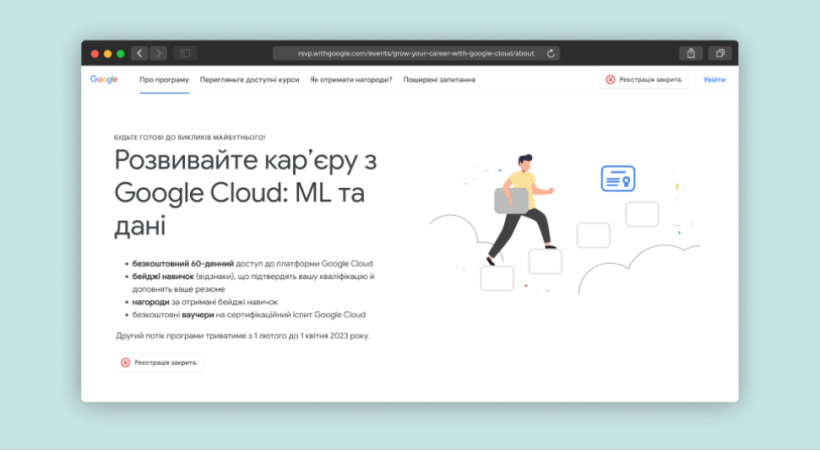Toggle the browser sidebar icon

click(x=185, y=53)
